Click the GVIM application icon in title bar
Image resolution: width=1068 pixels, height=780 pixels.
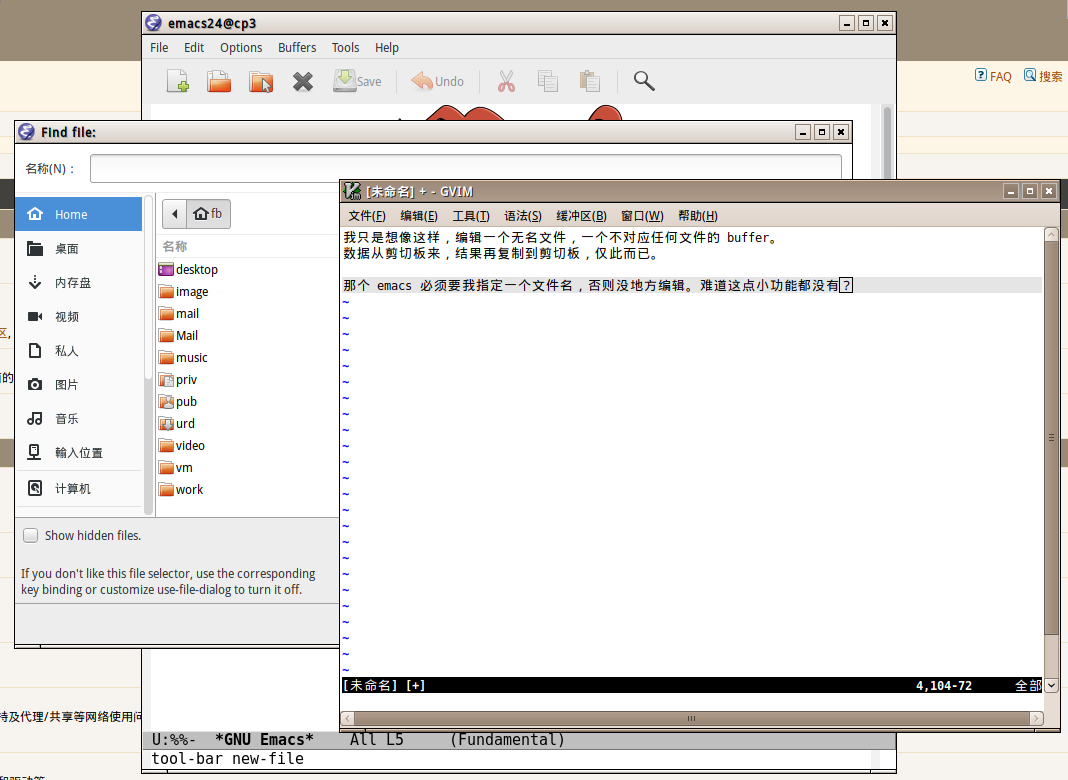point(352,191)
